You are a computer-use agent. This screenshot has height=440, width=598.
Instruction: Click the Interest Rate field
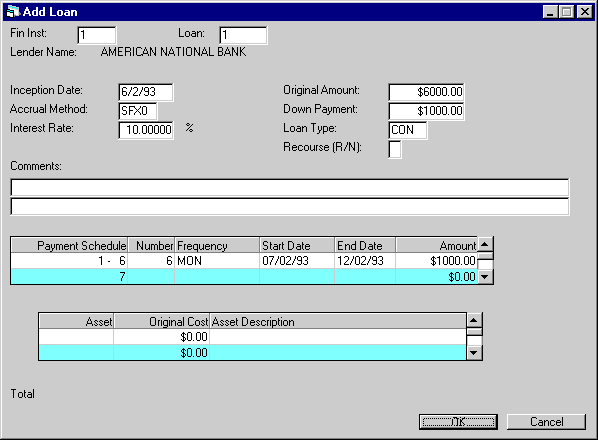point(146,130)
